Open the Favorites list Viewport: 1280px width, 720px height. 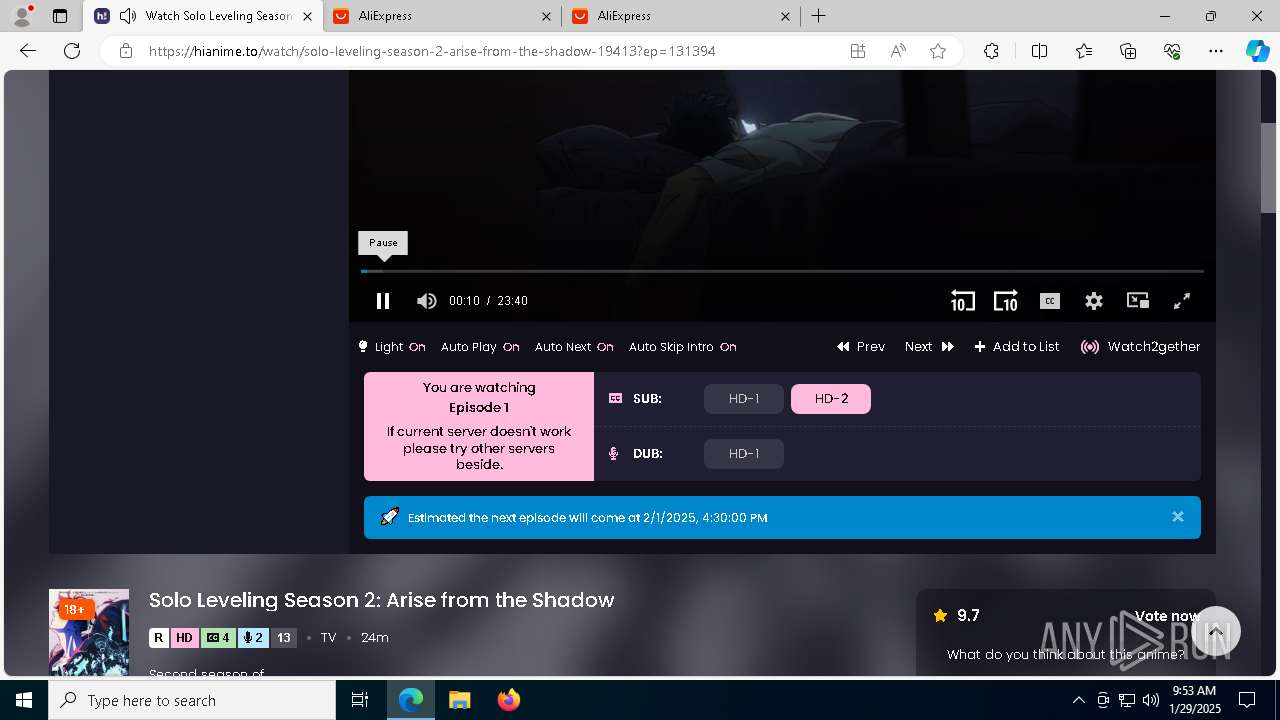tap(1084, 51)
